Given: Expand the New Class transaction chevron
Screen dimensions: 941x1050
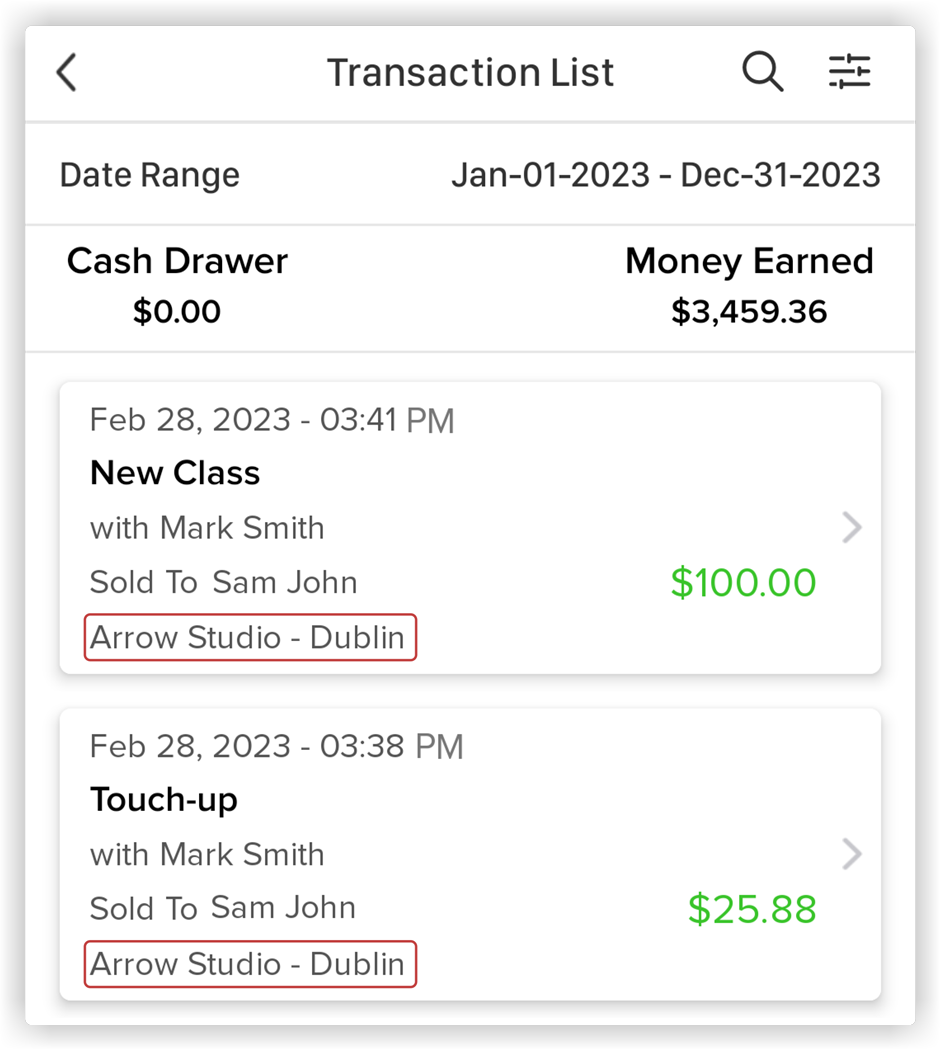Looking at the screenshot, I should (x=851, y=528).
